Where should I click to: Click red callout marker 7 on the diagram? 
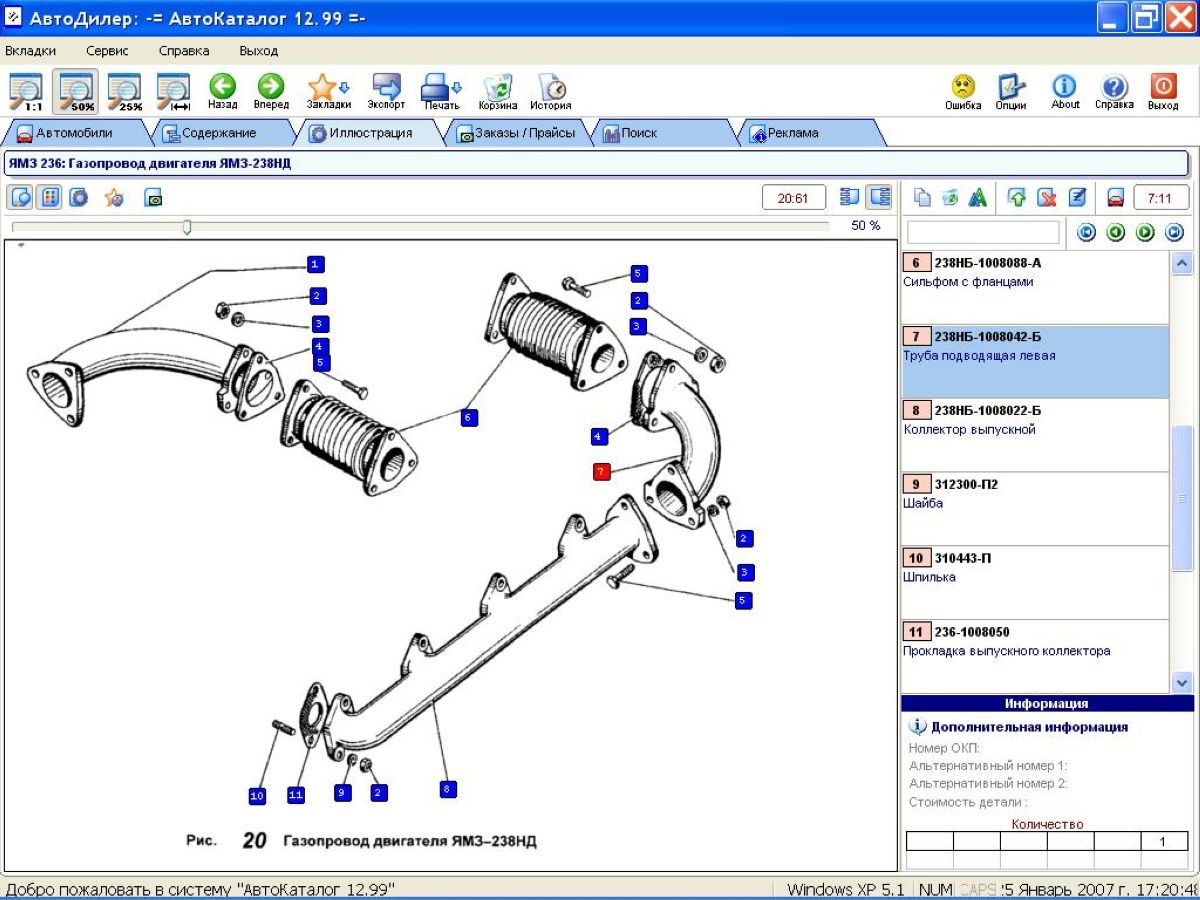click(x=601, y=471)
